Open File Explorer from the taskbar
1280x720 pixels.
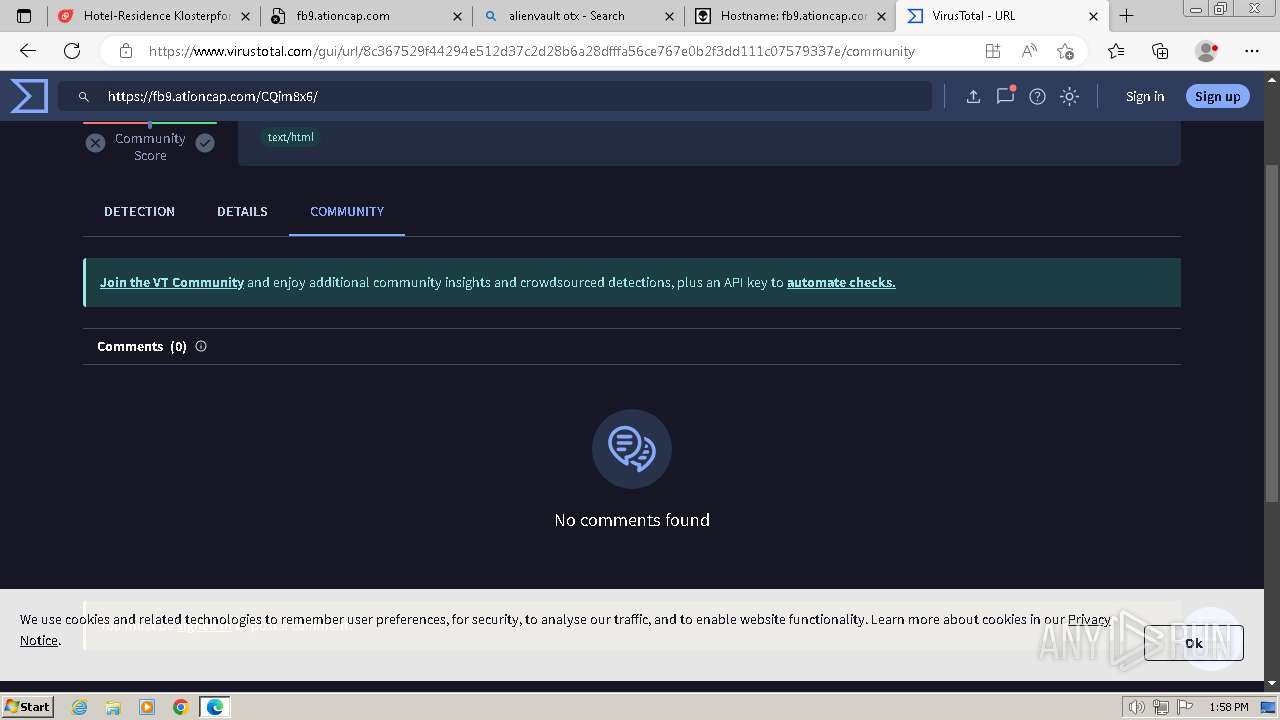(x=113, y=707)
